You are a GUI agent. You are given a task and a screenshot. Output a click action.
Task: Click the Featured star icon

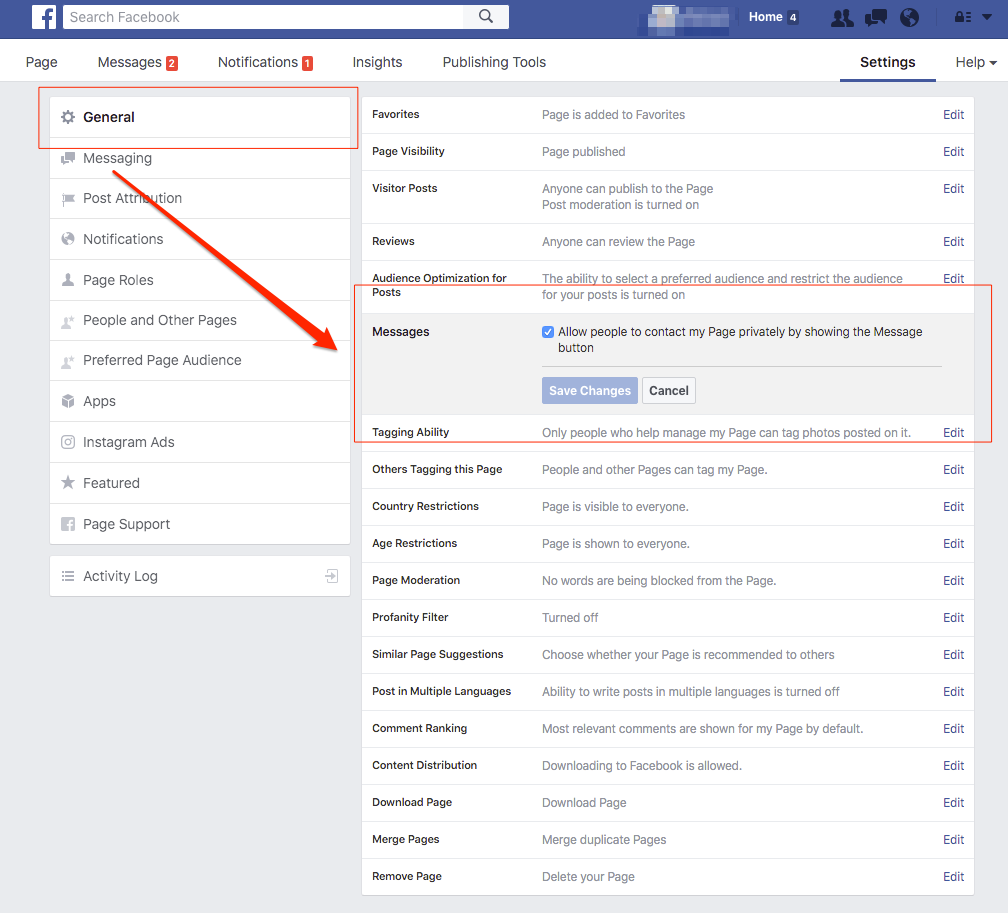pos(68,483)
